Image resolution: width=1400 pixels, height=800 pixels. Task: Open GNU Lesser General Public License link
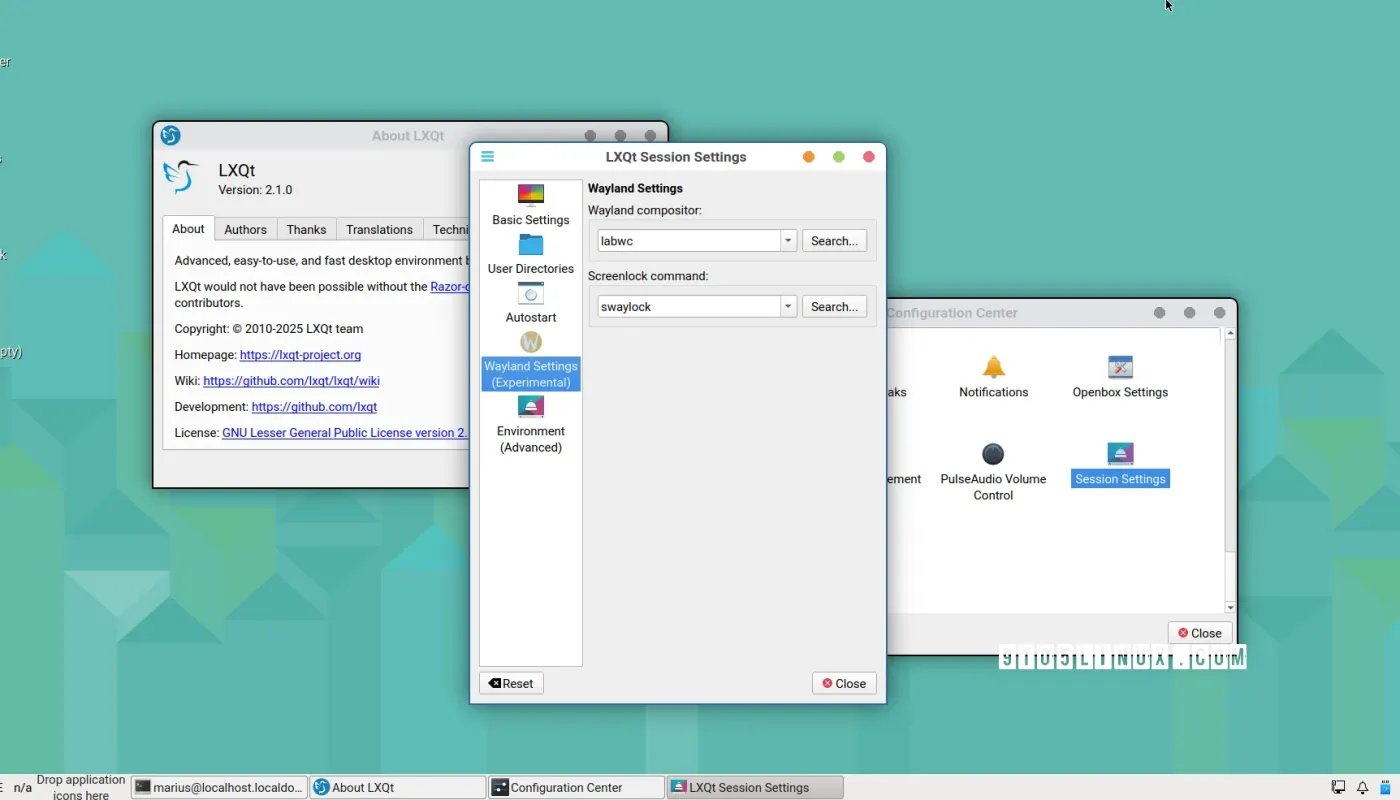point(345,433)
